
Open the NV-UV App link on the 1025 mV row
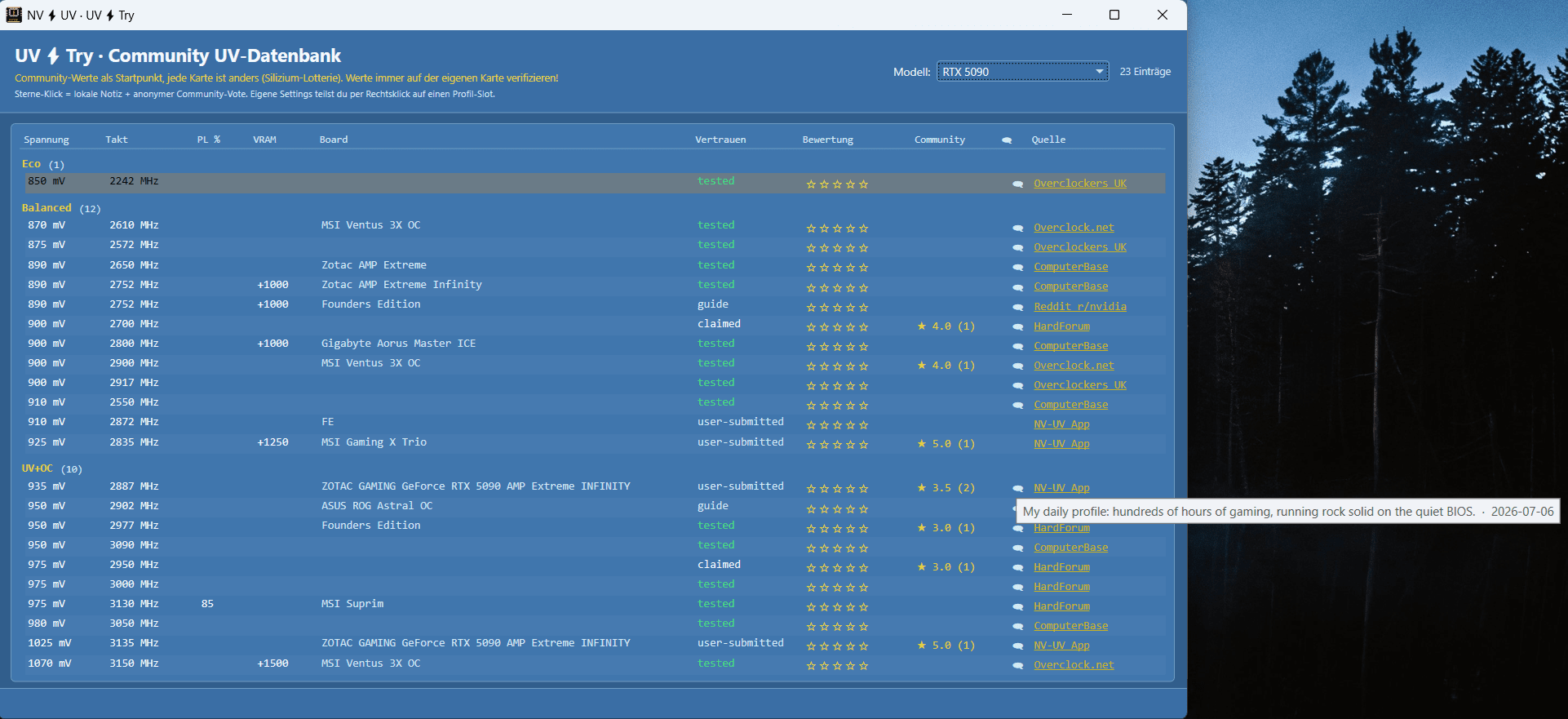point(1061,646)
